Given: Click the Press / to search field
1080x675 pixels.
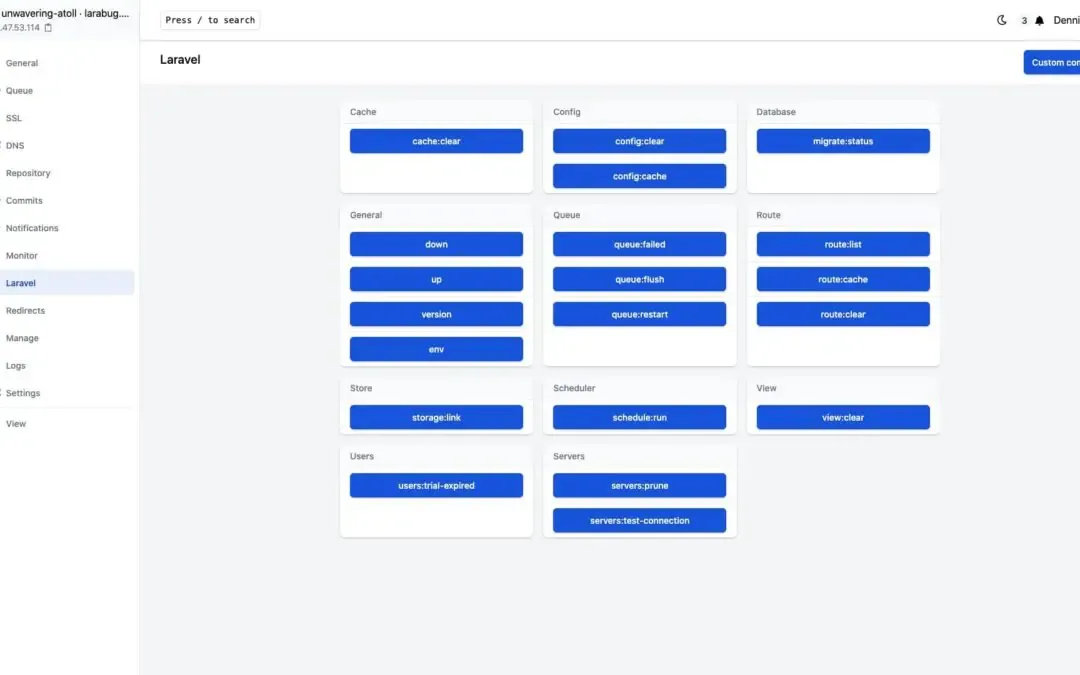Looking at the screenshot, I should [x=210, y=19].
